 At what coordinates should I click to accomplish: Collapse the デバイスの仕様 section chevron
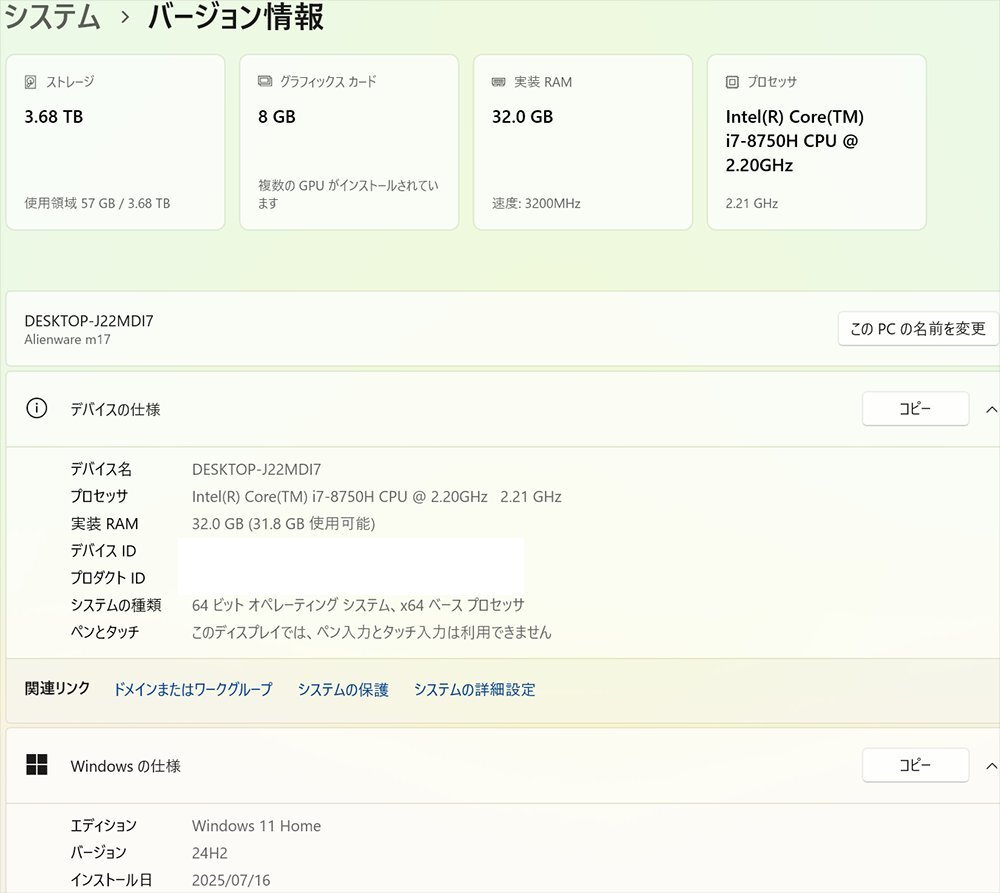991,409
